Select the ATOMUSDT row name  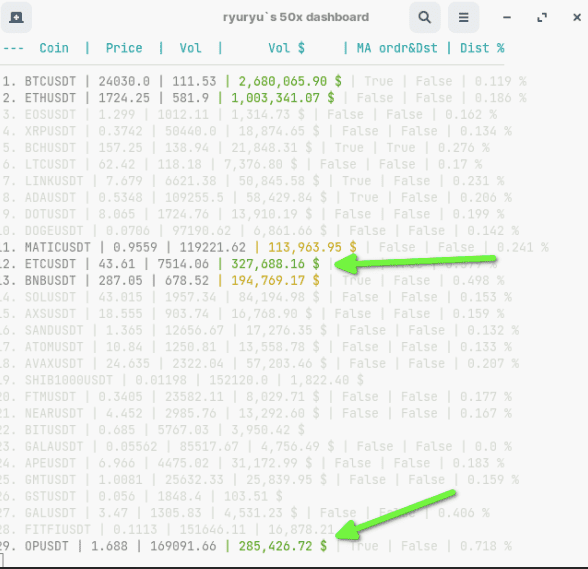point(54,347)
